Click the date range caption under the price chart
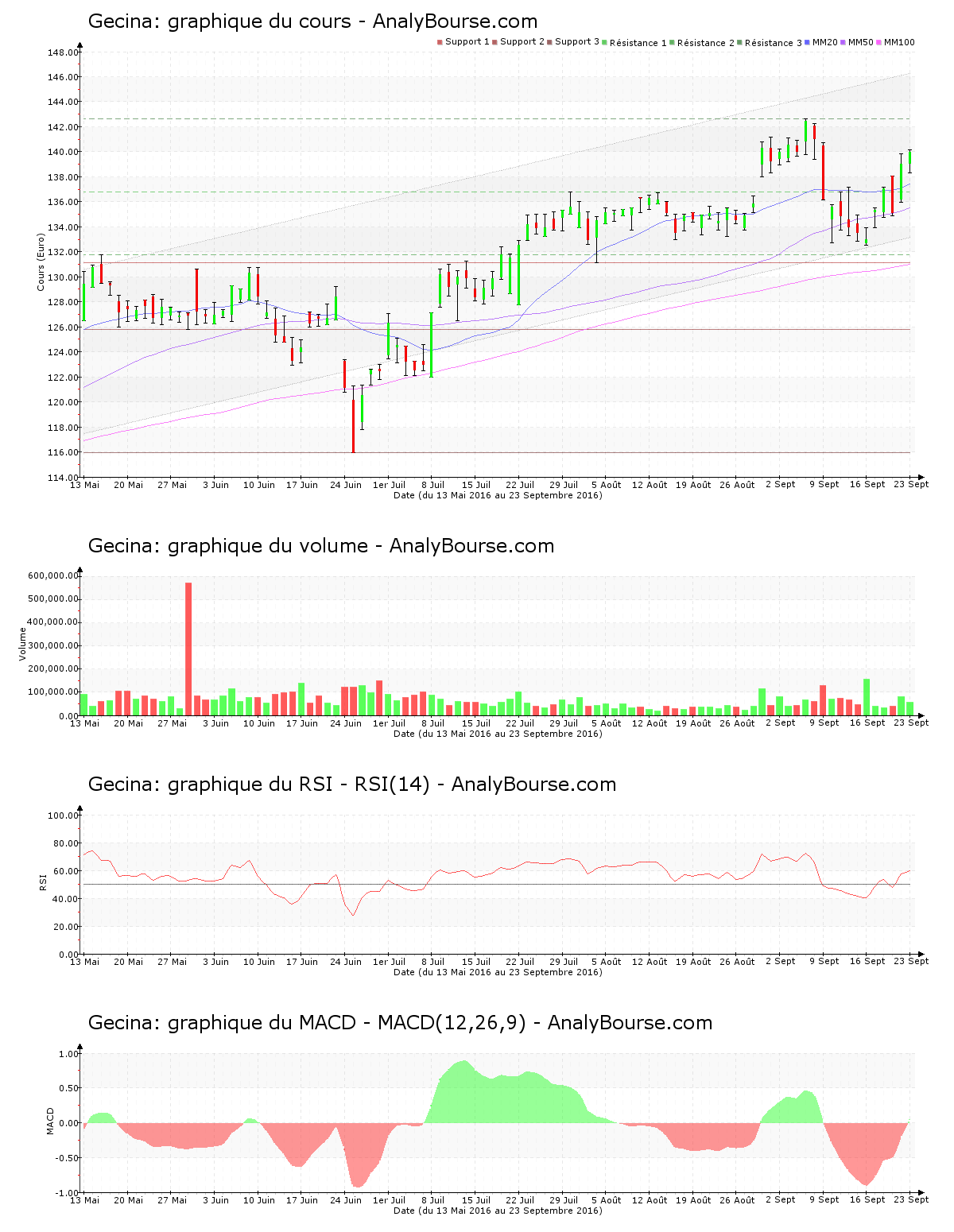 click(x=498, y=495)
